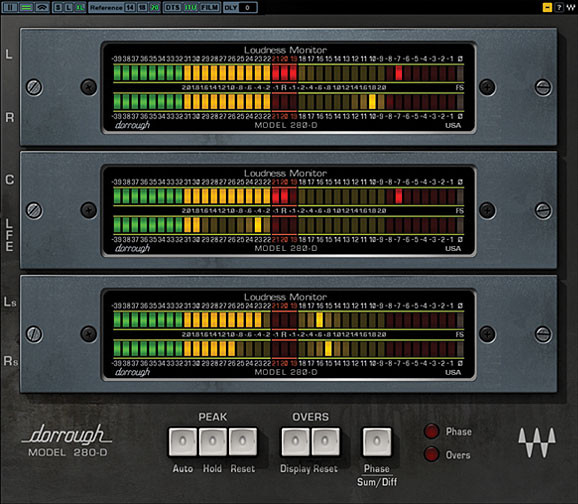Click the DLY delay value field

(247, 7)
